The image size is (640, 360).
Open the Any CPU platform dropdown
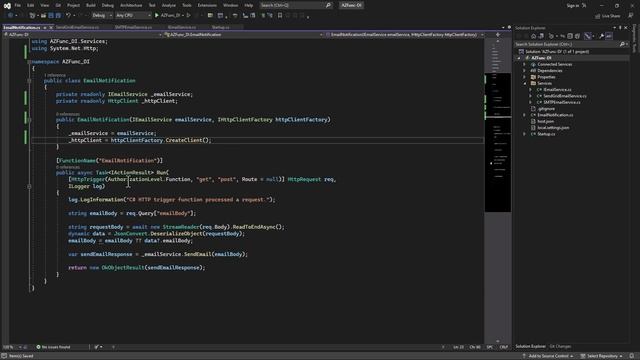(133, 16)
